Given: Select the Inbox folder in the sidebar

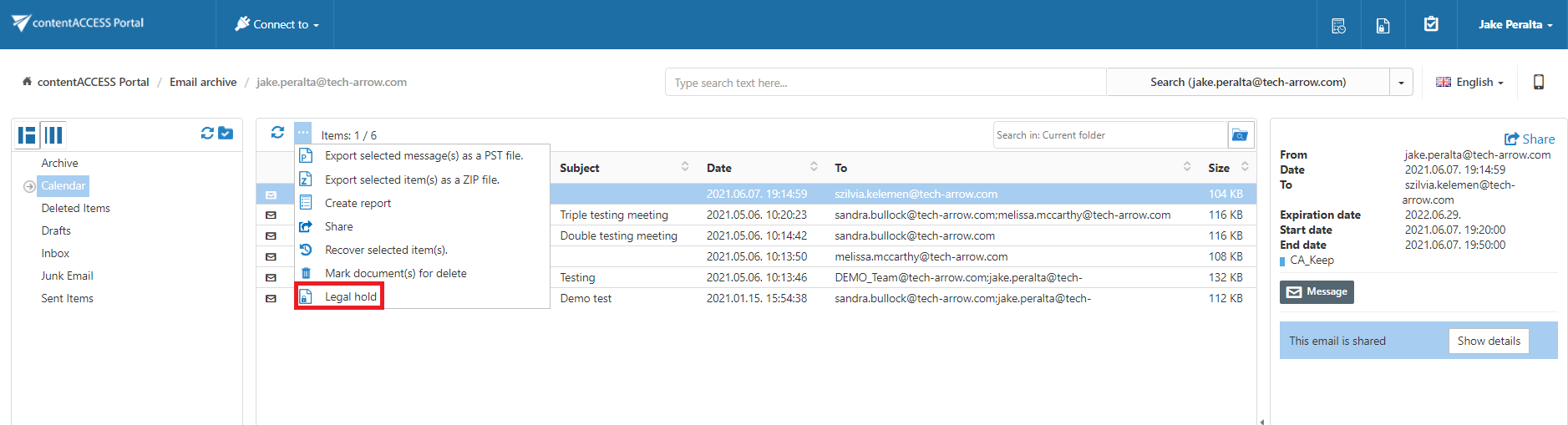Looking at the screenshot, I should [x=55, y=253].
